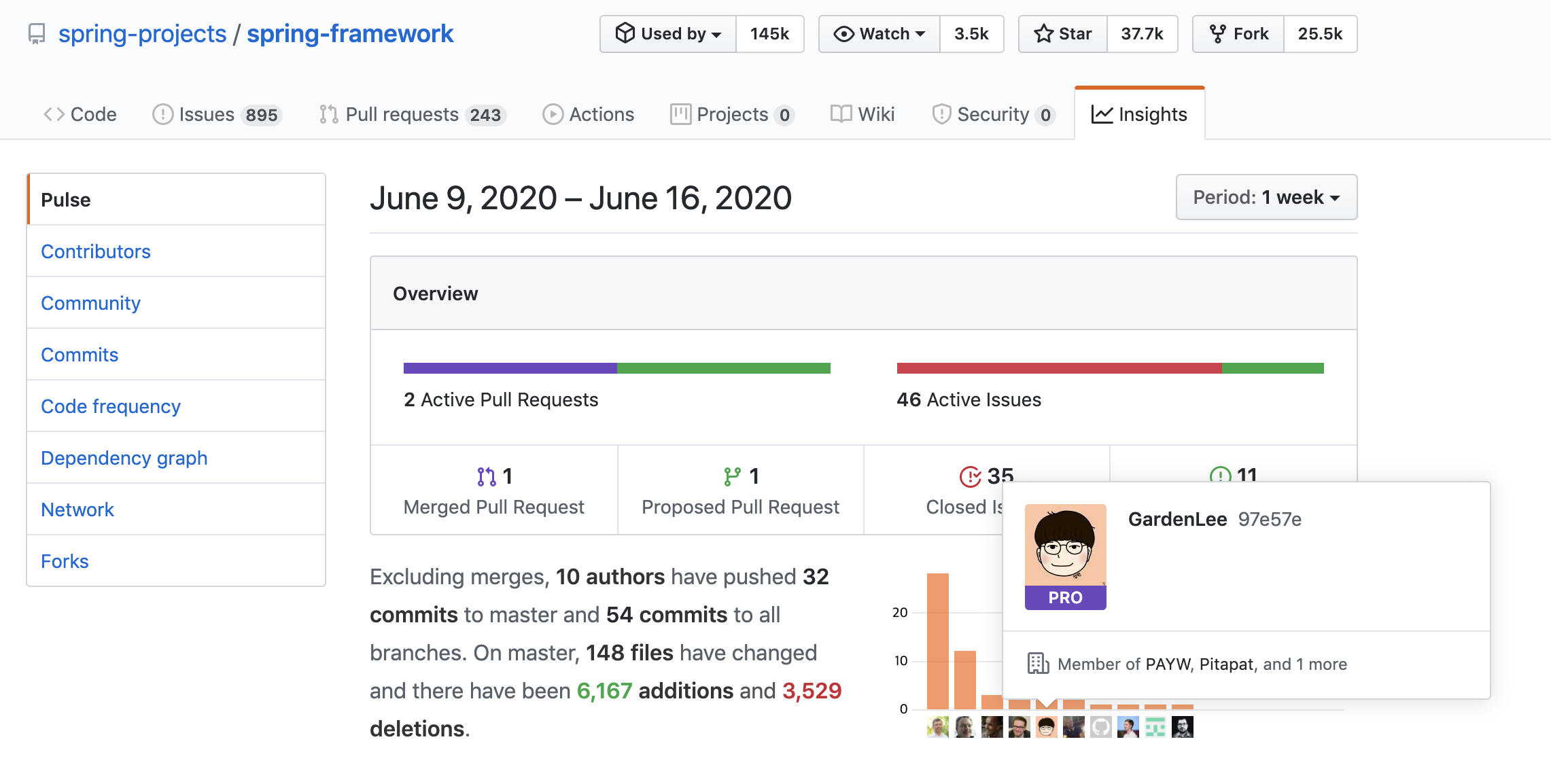
Task: Click the 37.7k stargazers count
Action: (x=1142, y=34)
